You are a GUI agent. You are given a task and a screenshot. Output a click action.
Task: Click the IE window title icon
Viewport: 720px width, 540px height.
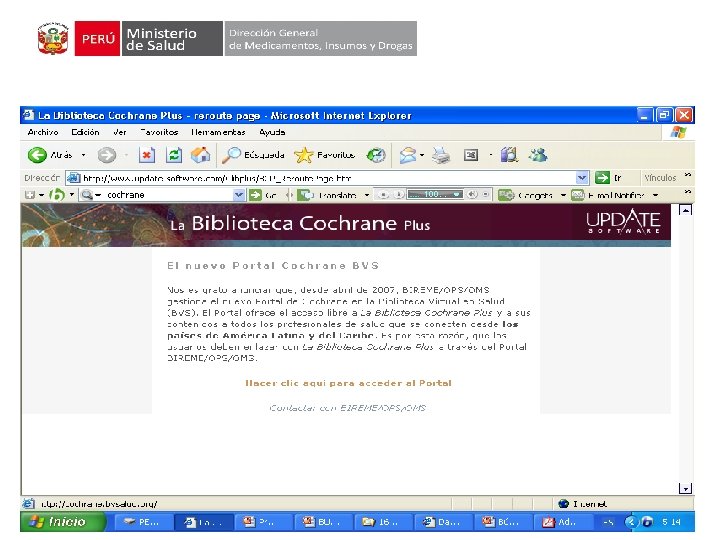click(28, 115)
